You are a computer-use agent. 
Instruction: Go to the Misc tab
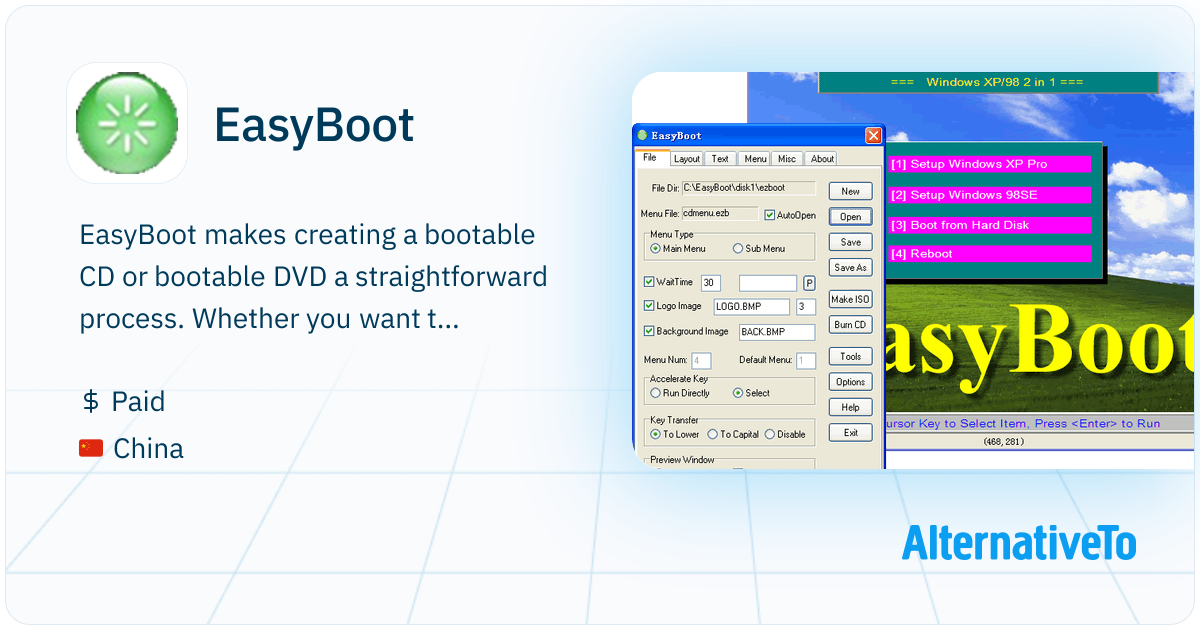(787, 159)
